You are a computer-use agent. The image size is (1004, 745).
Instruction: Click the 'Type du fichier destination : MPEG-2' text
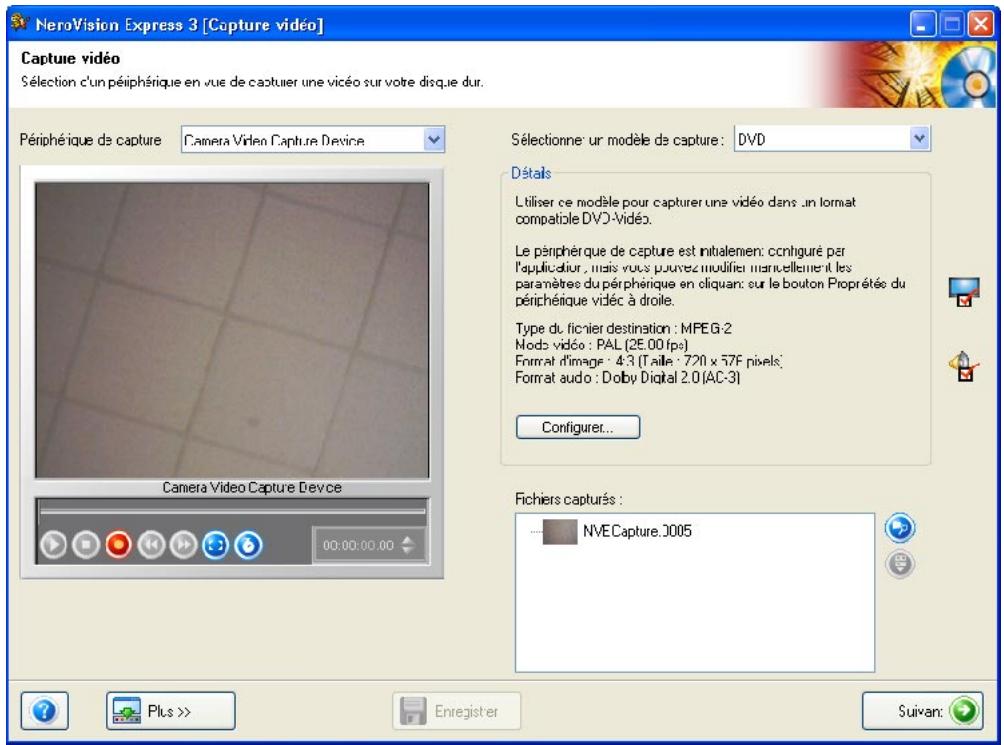click(623, 328)
